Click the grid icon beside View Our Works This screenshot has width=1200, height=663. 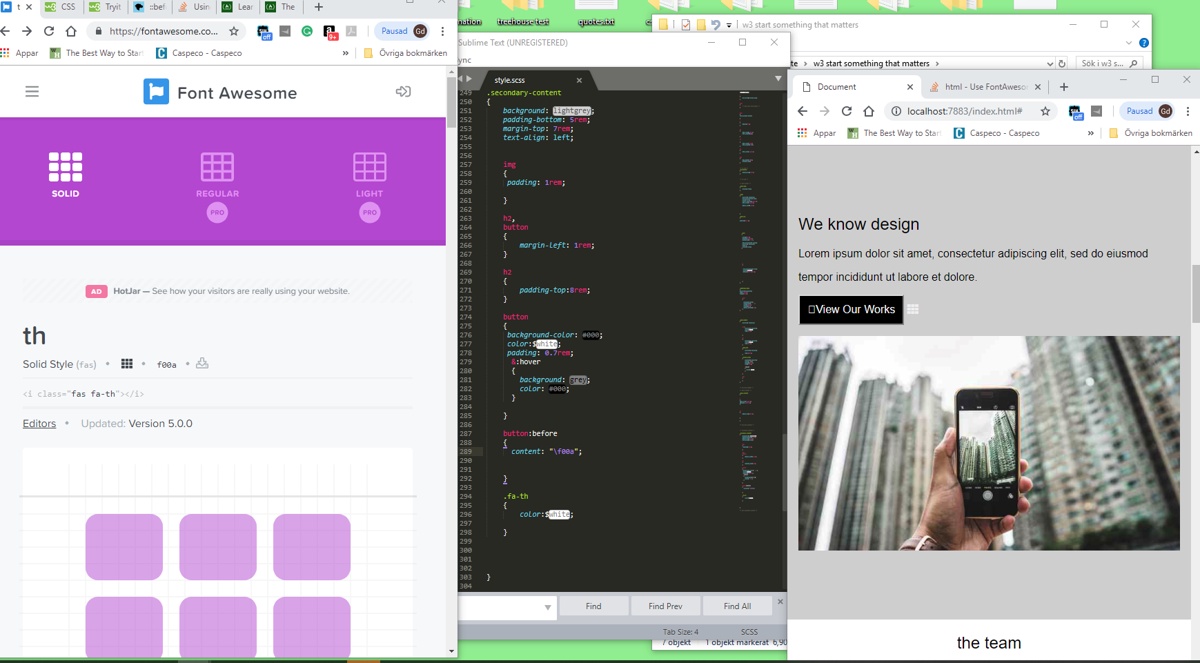click(x=913, y=310)
